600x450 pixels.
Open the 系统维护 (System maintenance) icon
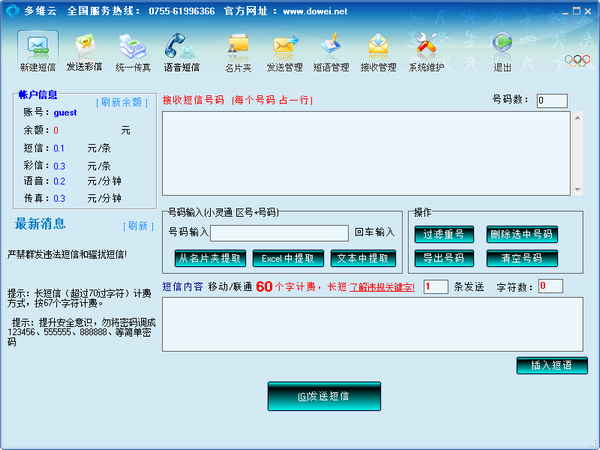pos(426,51)
